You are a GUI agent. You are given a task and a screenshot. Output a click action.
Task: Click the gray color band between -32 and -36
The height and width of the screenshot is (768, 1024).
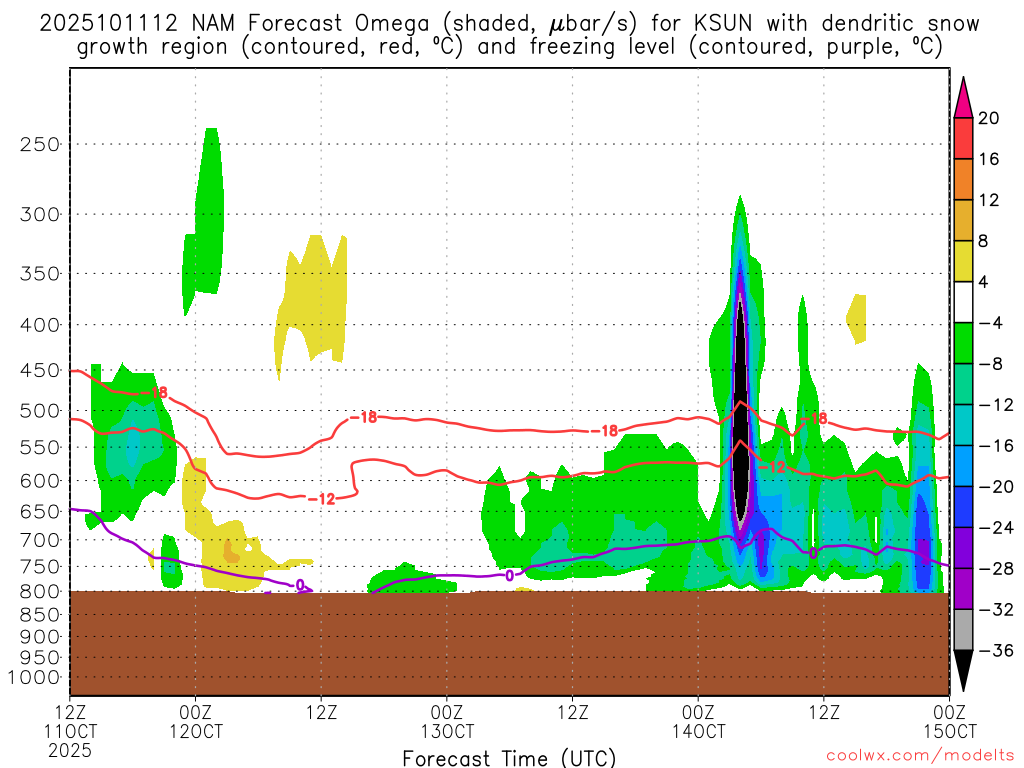[963, 630]
